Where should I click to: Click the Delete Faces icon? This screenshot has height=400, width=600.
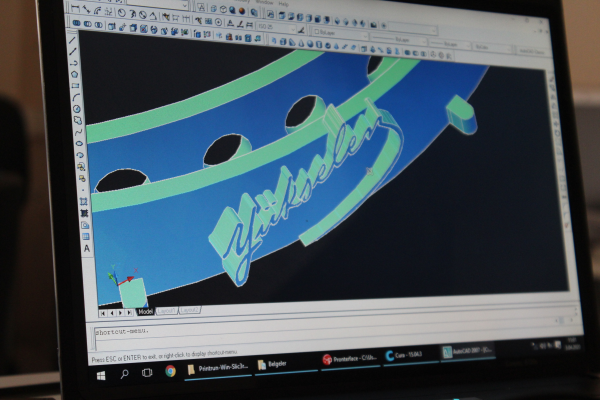coord(143,28)
